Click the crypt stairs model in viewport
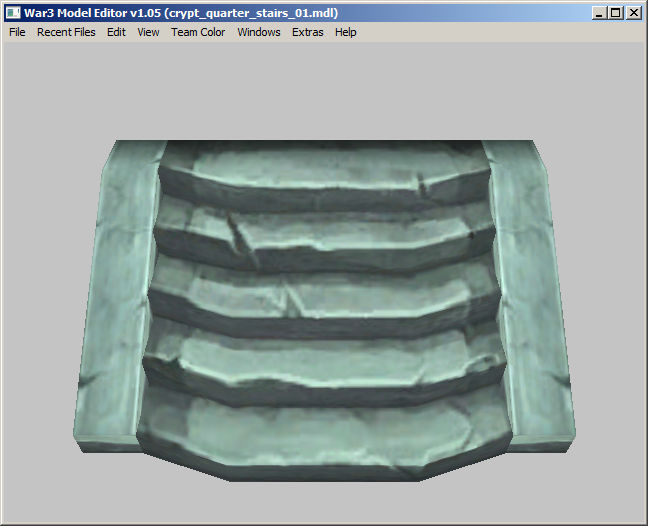Viewport: 648px width, 526px height. pos(324,310)
